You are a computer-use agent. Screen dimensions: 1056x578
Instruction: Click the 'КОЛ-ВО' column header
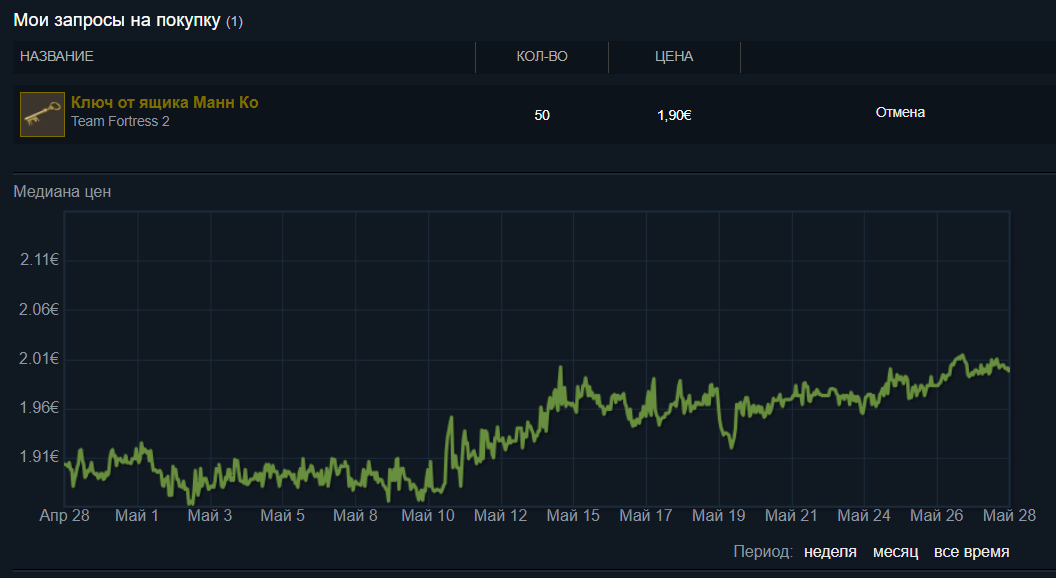541,57
